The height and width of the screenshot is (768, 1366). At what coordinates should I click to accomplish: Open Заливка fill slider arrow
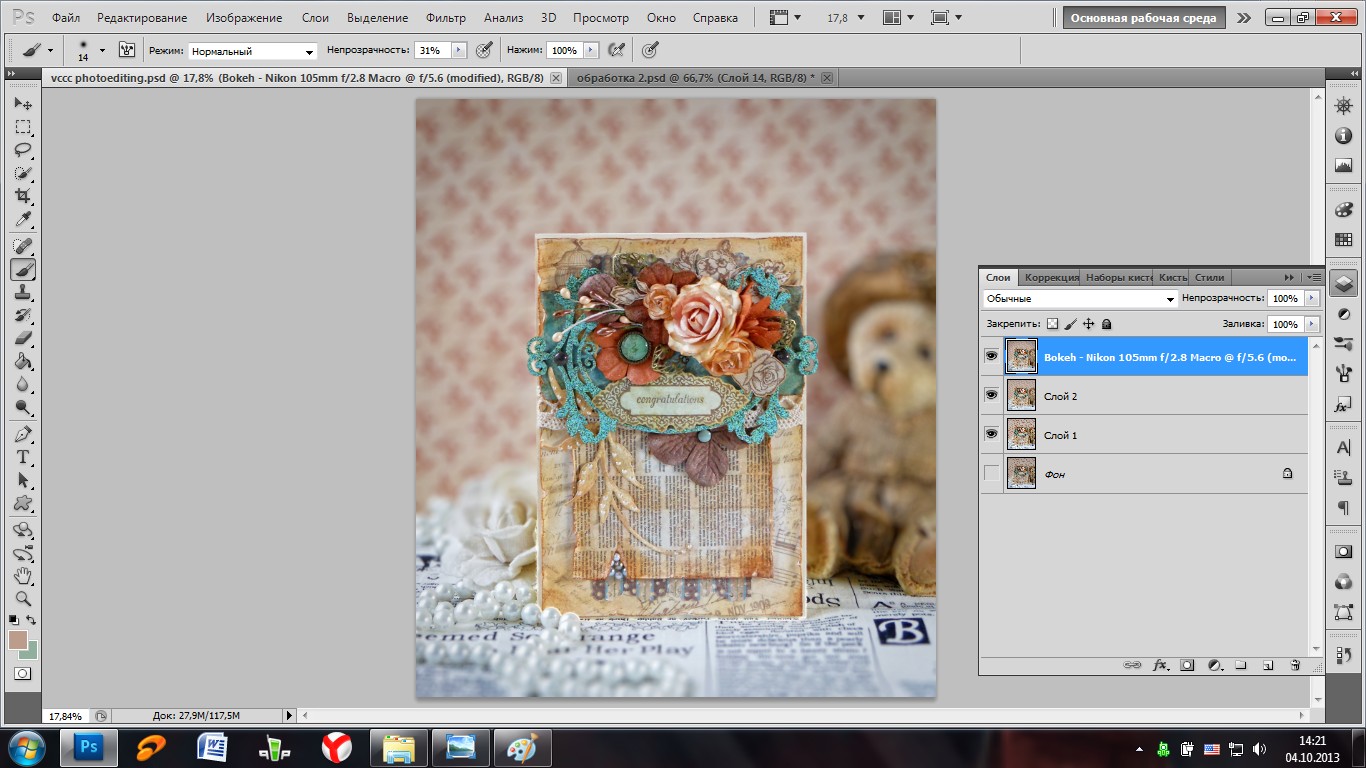[1311, 324]
